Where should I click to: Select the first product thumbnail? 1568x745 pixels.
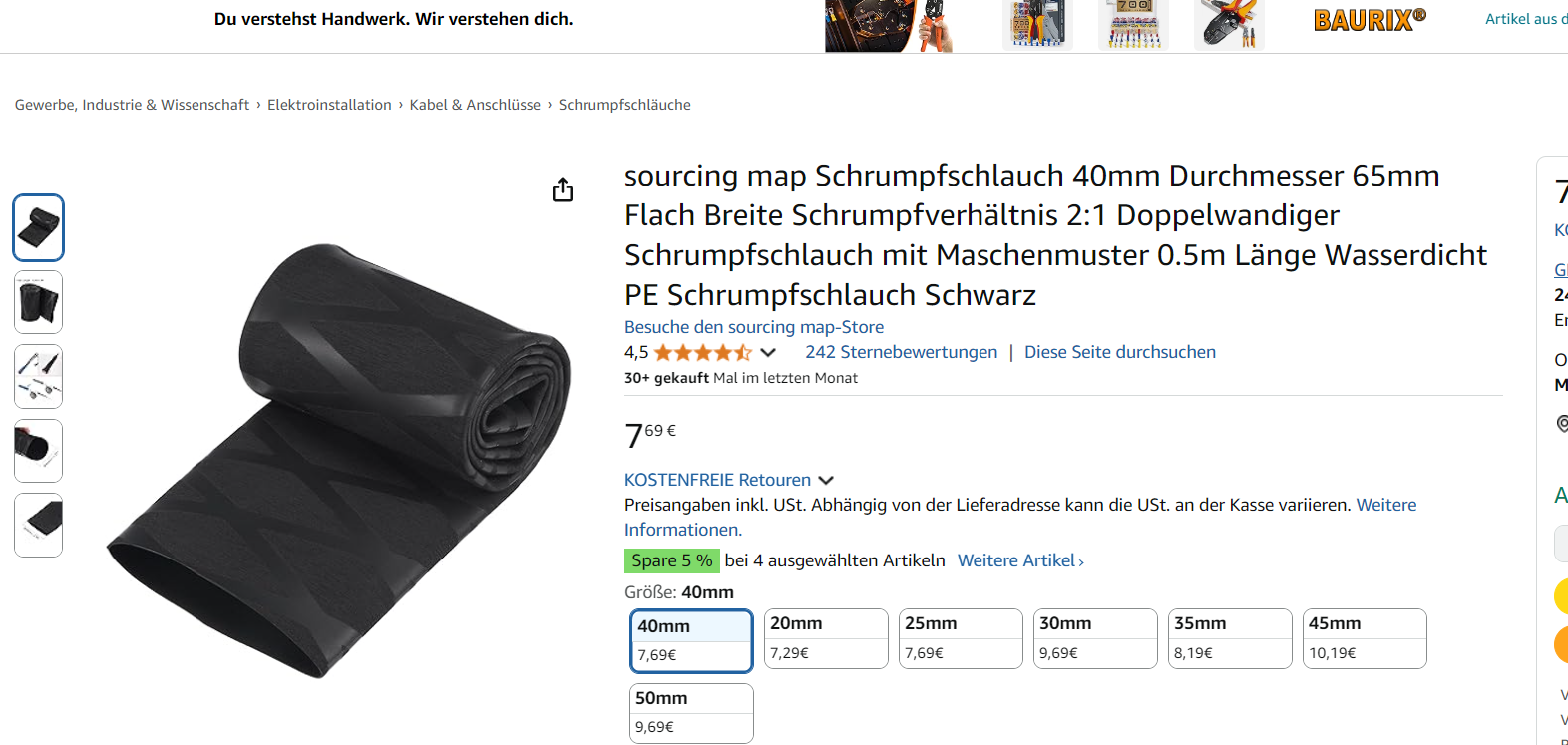[39, 228]
